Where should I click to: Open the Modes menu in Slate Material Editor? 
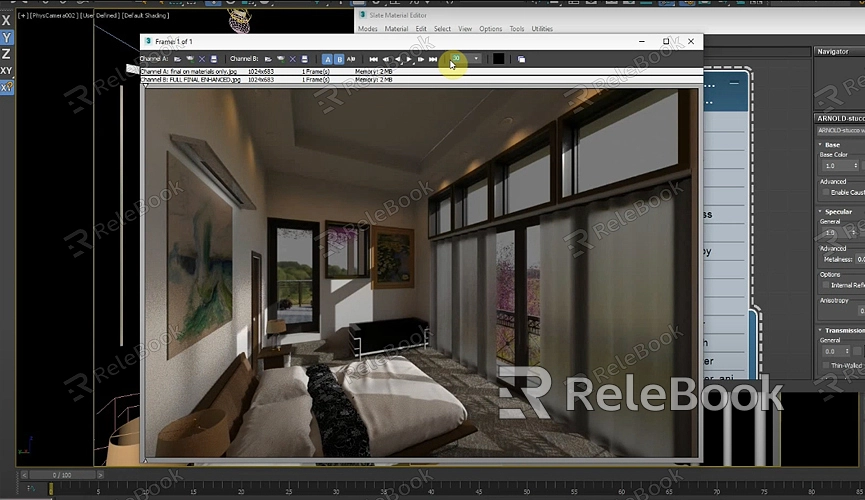(367, 29)
